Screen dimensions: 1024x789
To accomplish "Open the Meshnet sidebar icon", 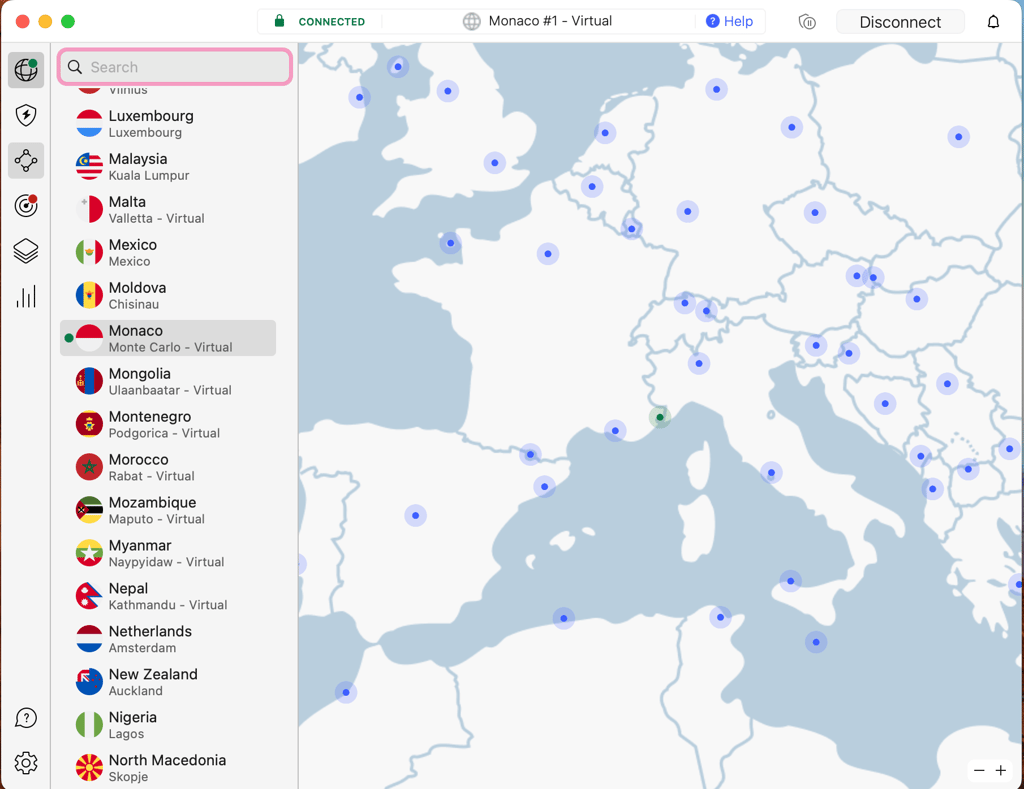I will tap(26, 161).
